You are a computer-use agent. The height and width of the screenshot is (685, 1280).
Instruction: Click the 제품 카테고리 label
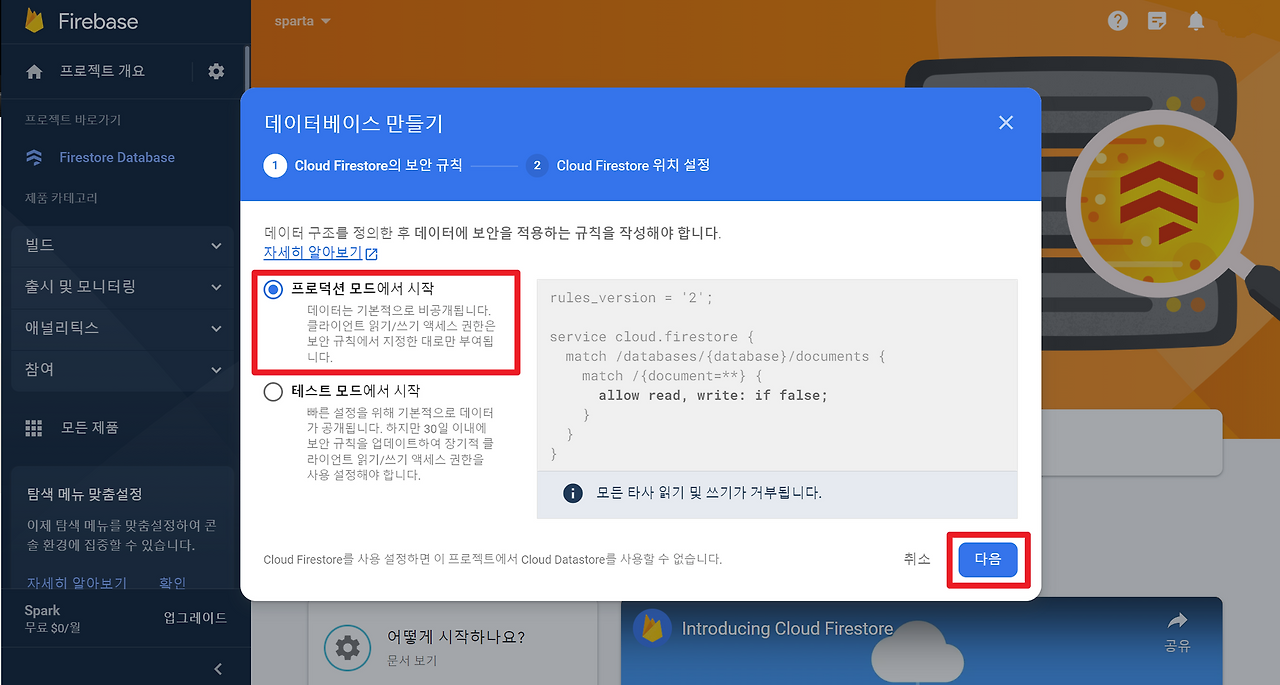(61, 198)
